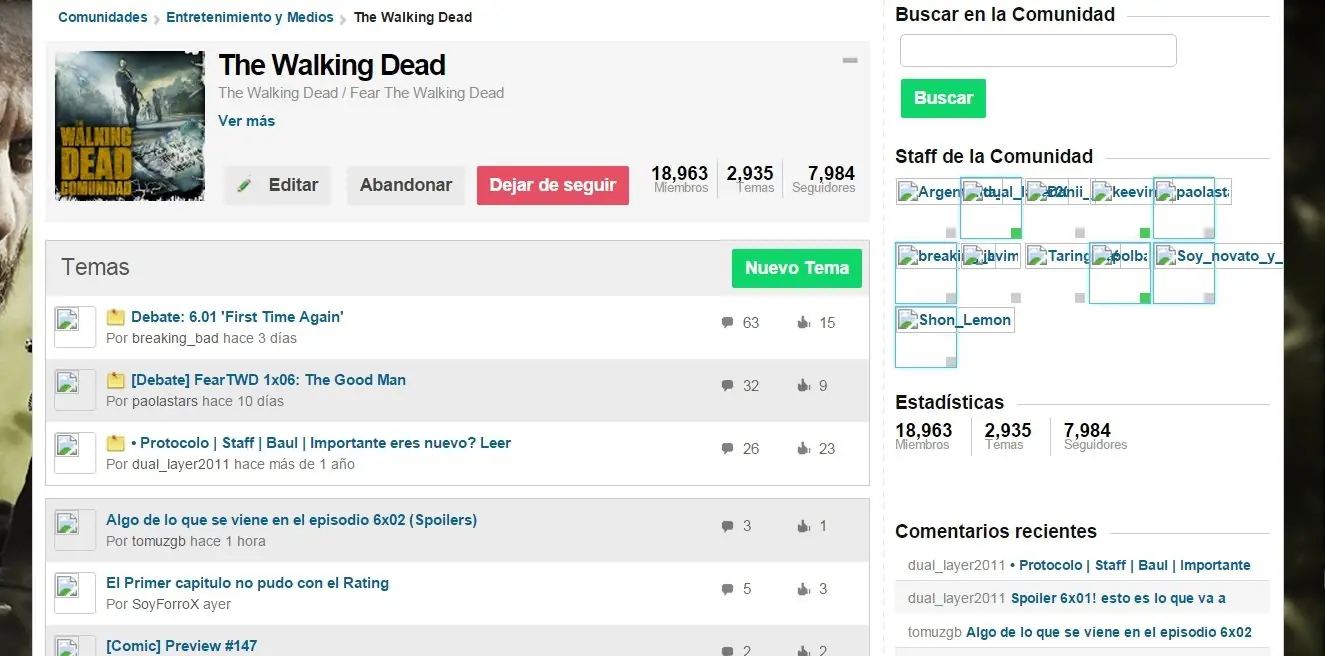
Task: Click the comment bubble icon showing 5 comments
Action: click(x=727, y=589)
